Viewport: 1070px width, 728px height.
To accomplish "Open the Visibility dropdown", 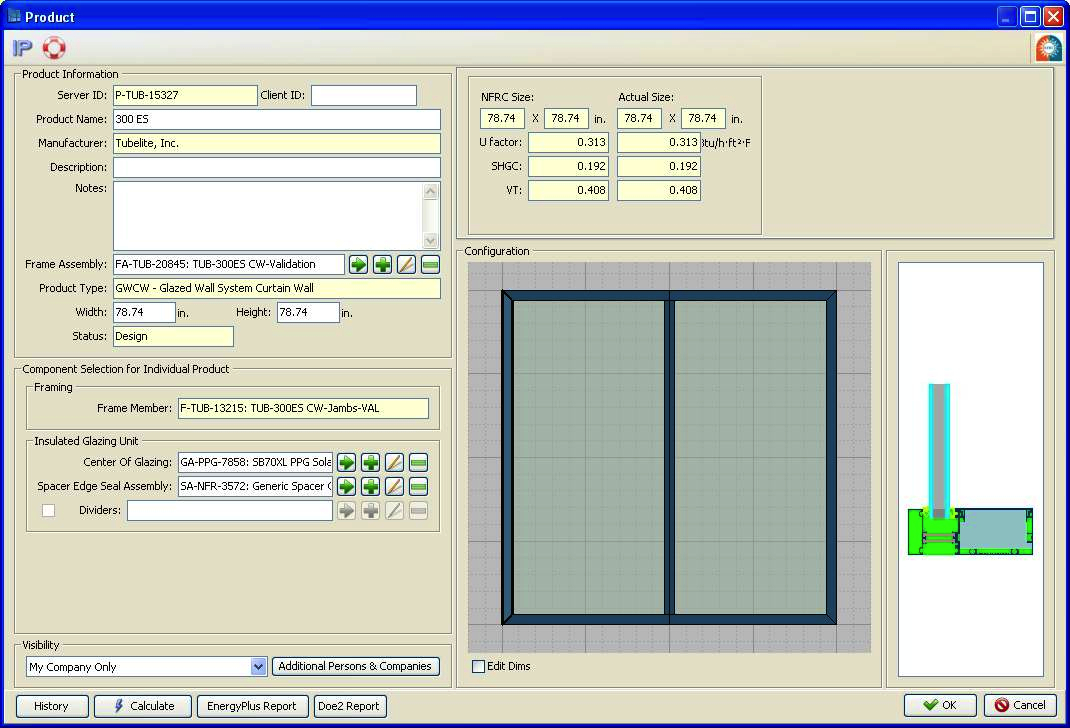I will 258,667.
